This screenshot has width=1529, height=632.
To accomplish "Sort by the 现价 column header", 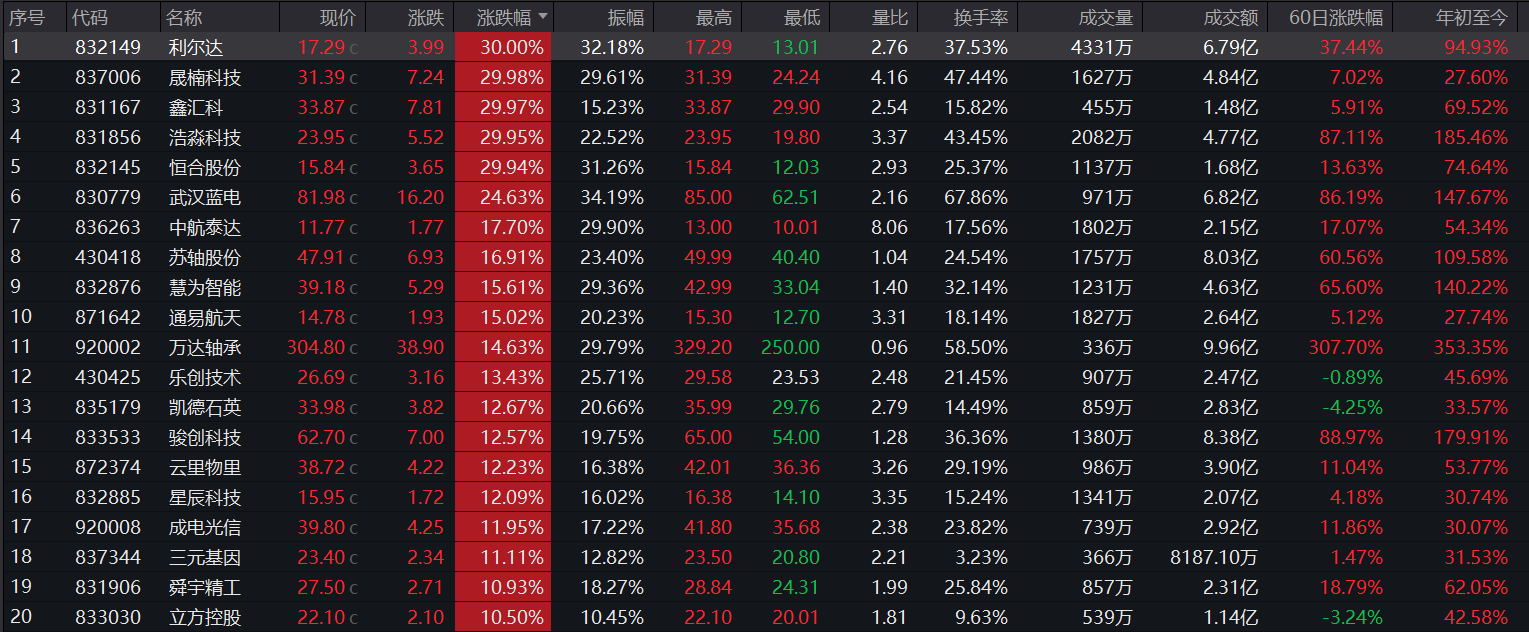I will (x=337, y=17).
